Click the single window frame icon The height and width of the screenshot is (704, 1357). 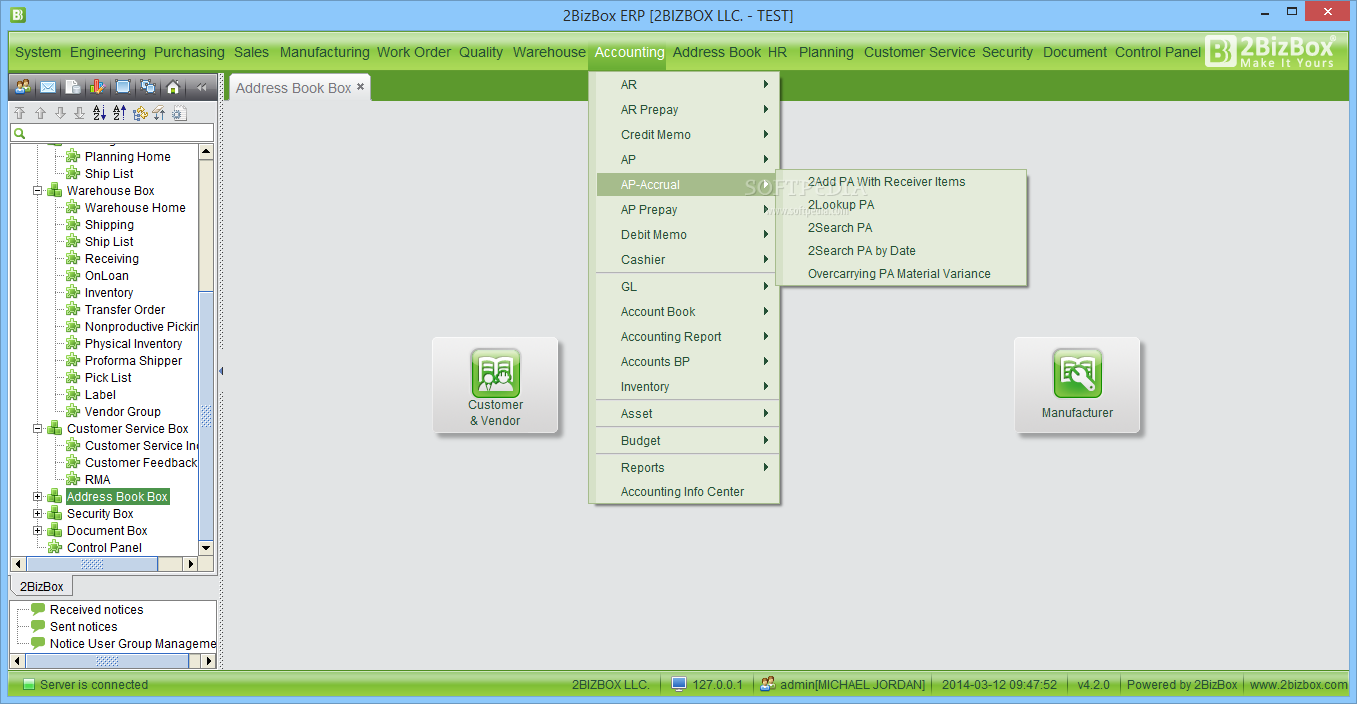pos(123,87)
